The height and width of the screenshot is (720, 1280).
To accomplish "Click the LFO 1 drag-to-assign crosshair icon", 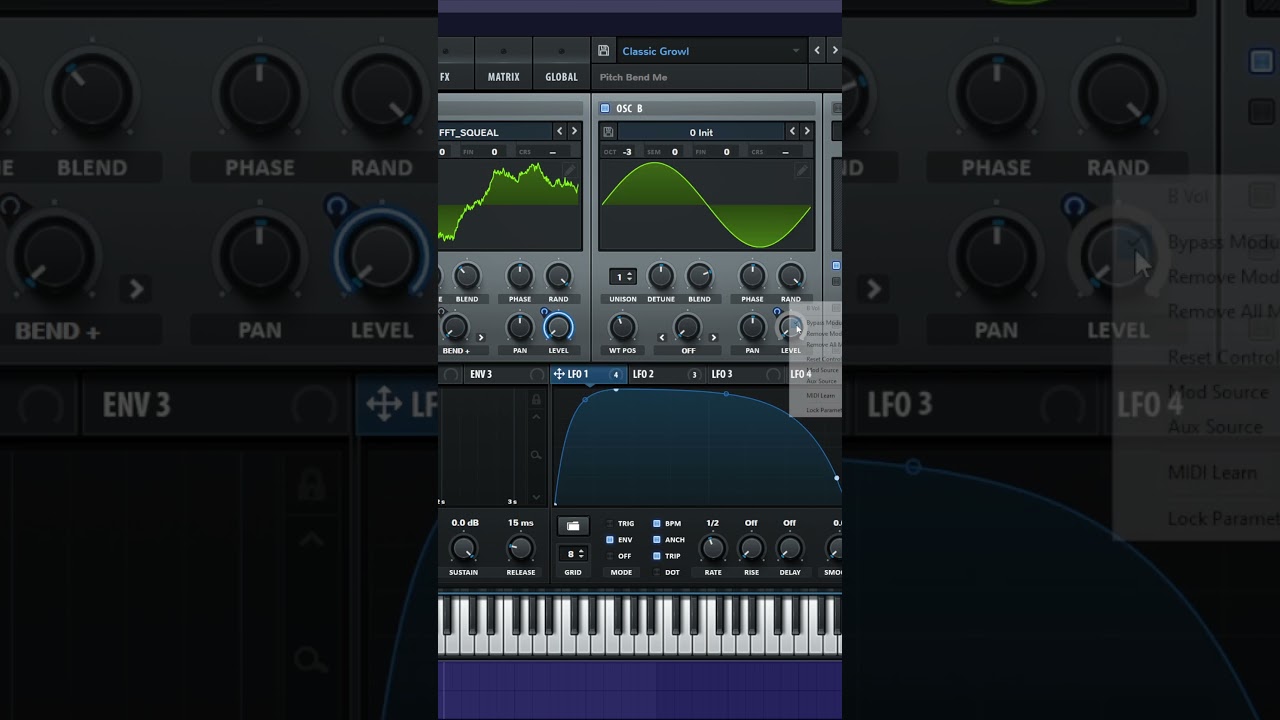I will (559, 374).
